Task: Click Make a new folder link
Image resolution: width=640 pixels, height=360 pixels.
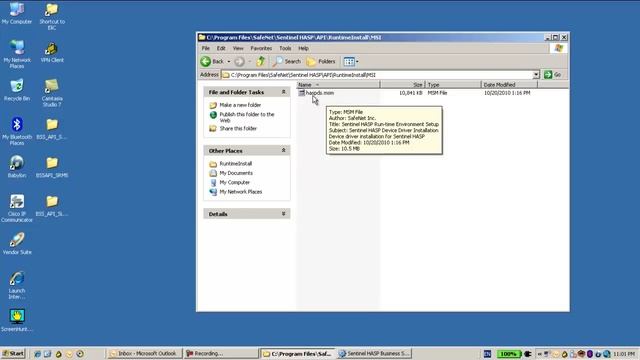Action: tap(240, 105)
